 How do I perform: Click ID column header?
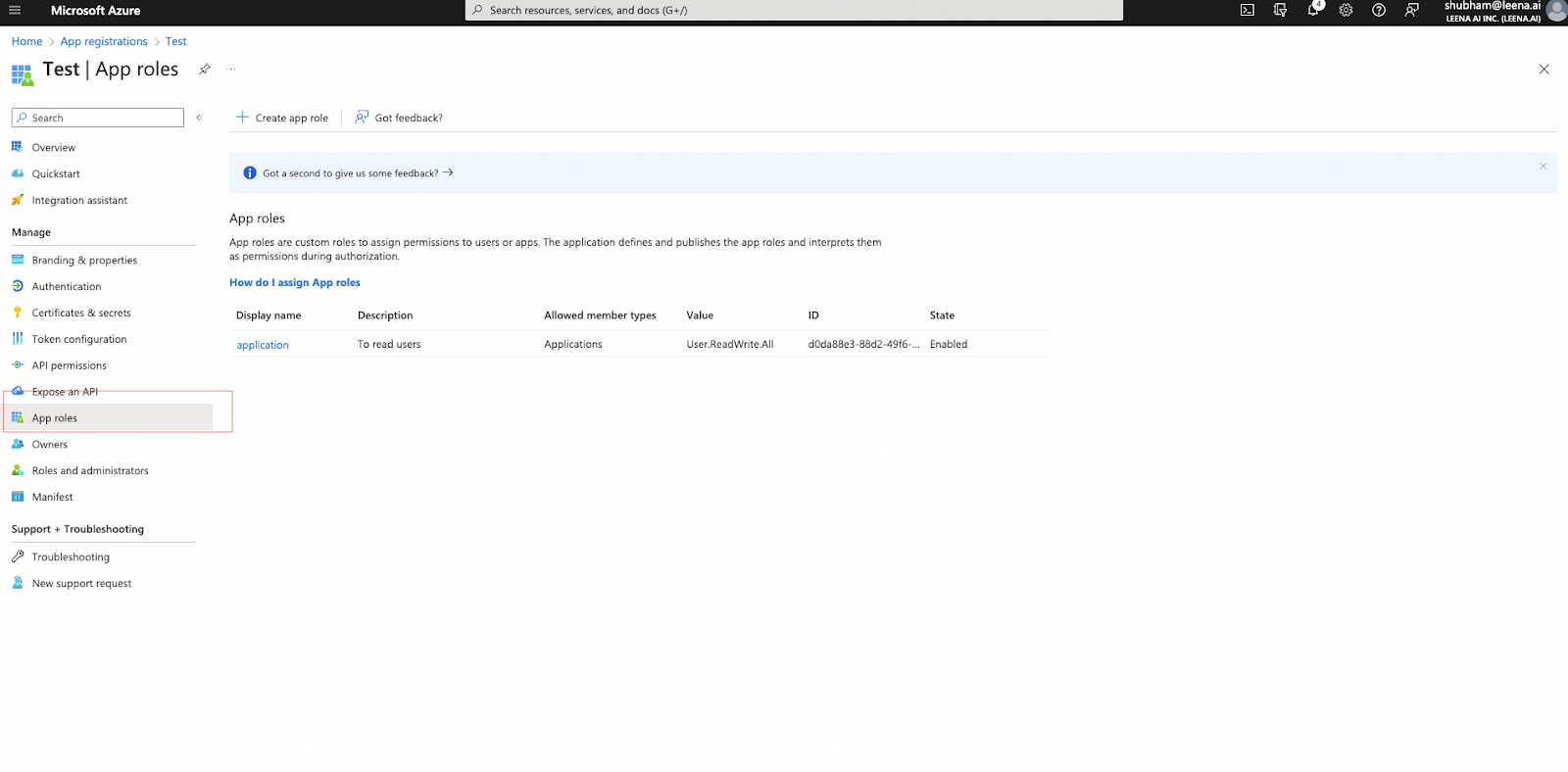coord(813,315)
